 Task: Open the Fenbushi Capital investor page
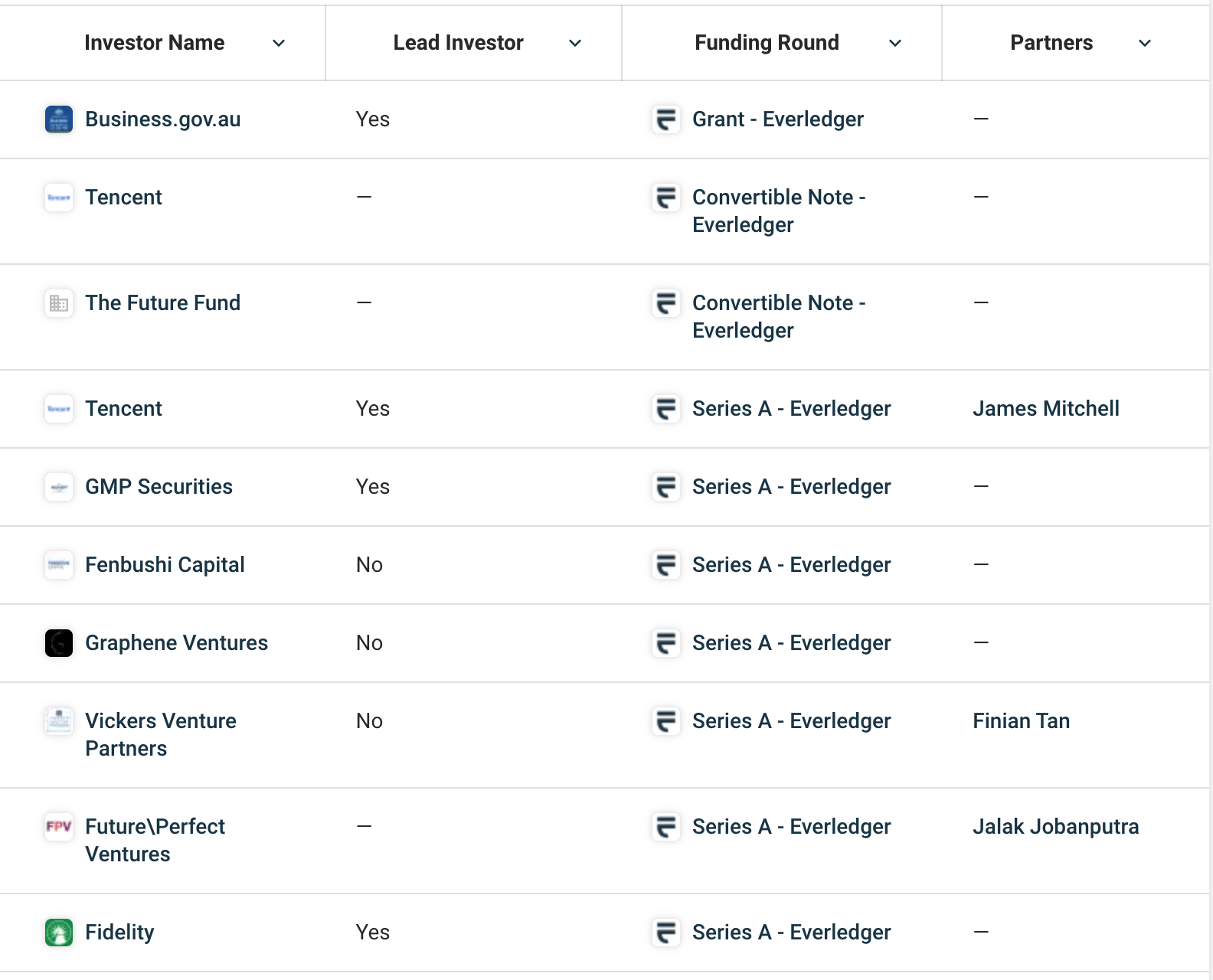tap(165, 565)
